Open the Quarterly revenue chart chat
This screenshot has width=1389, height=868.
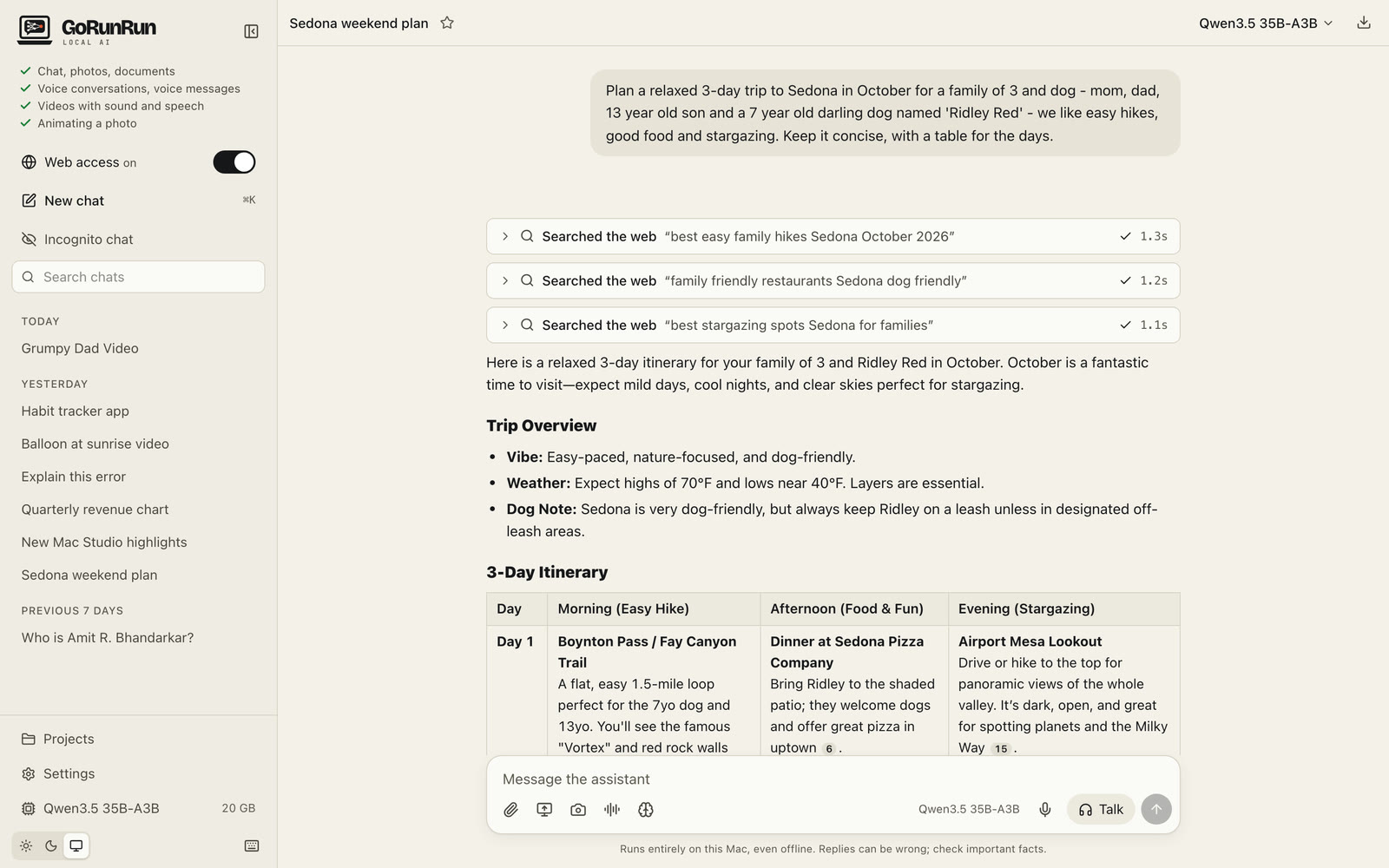(139, 510)
